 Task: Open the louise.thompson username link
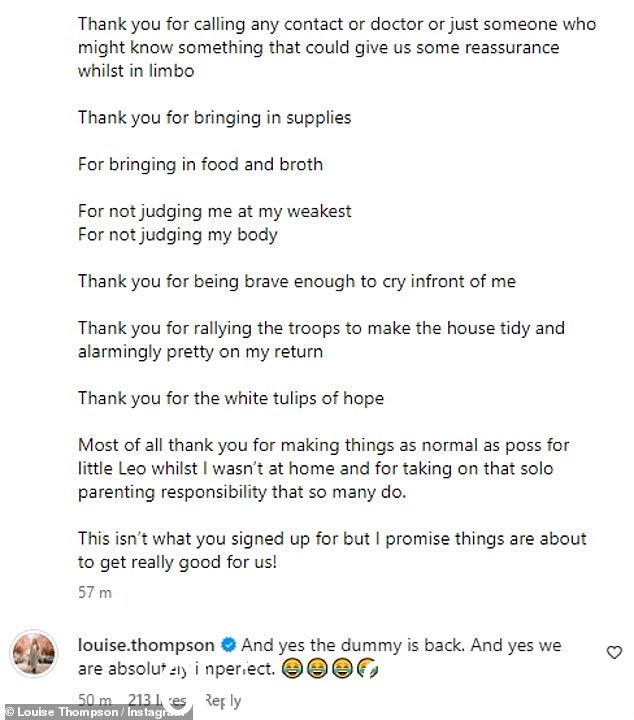click(146, 645)
